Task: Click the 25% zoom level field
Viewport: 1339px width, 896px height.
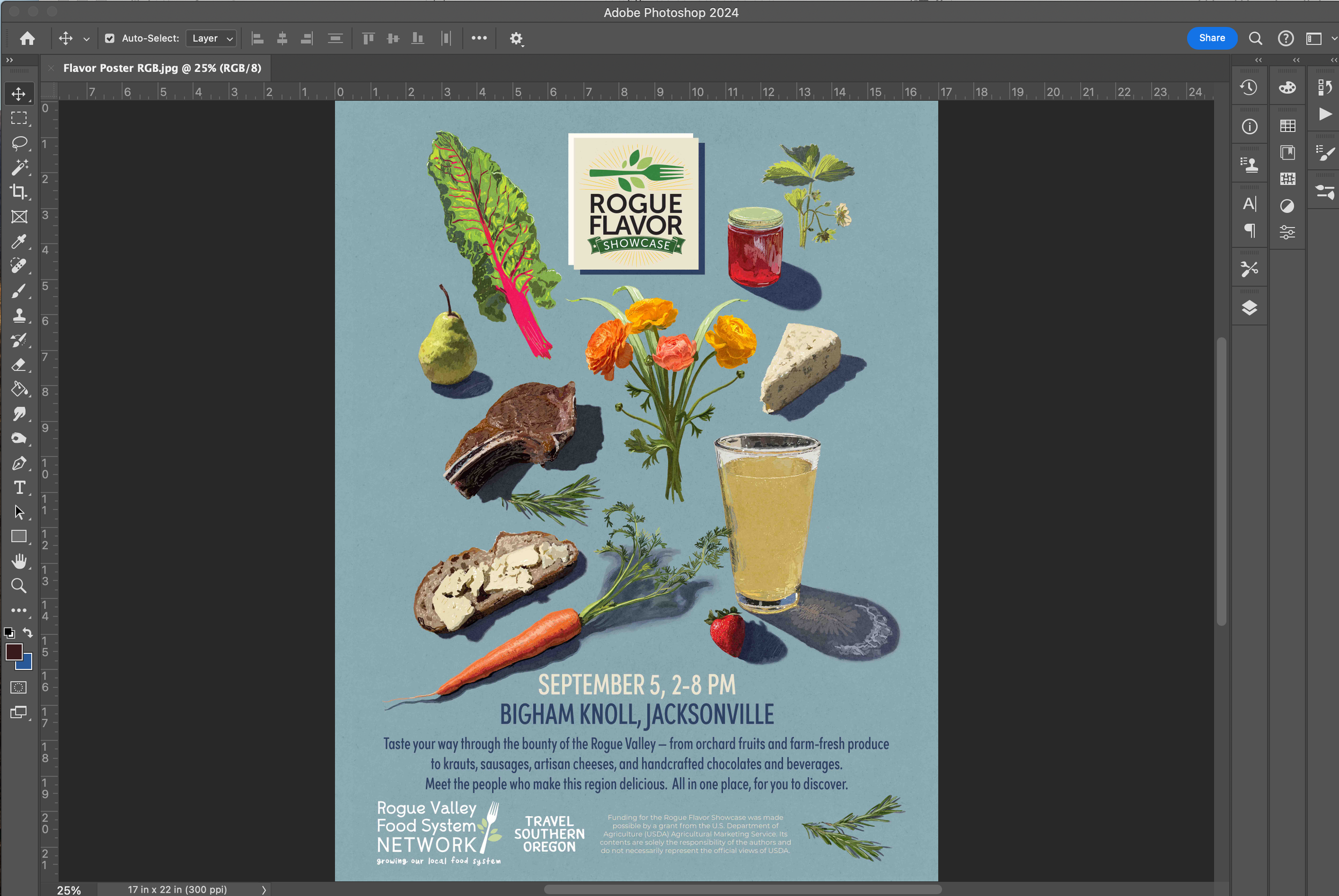Action: (69, 890)
